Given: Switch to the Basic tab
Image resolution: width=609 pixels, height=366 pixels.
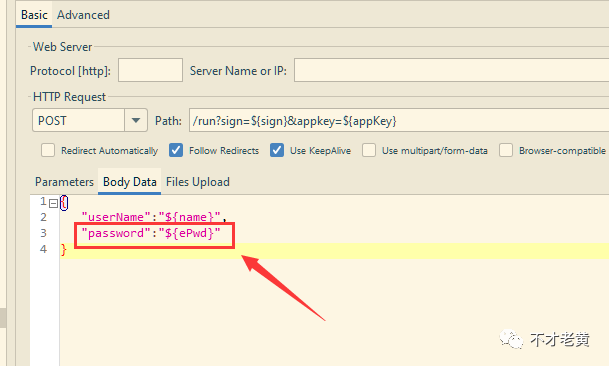Looking at the screenshot, I should pos(34,15).
